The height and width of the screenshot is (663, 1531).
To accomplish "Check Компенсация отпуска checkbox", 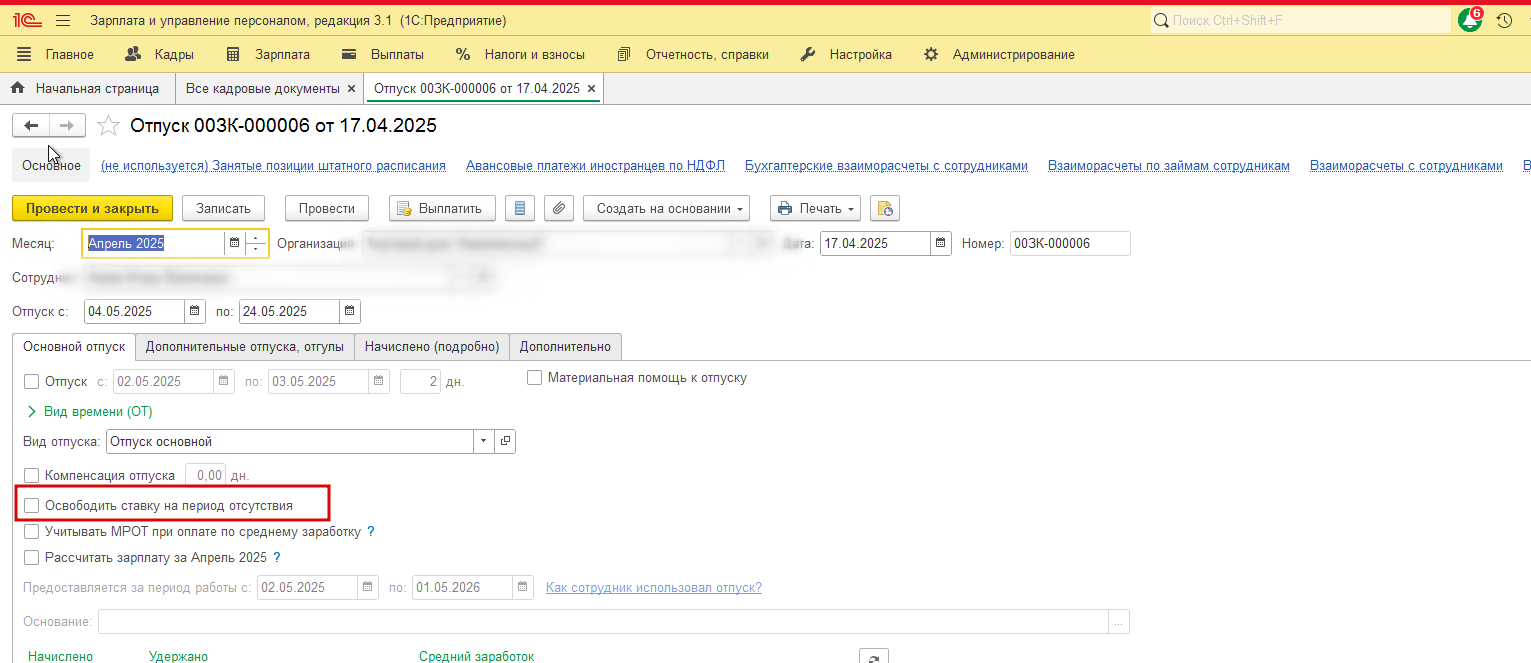I will [32, 475].
